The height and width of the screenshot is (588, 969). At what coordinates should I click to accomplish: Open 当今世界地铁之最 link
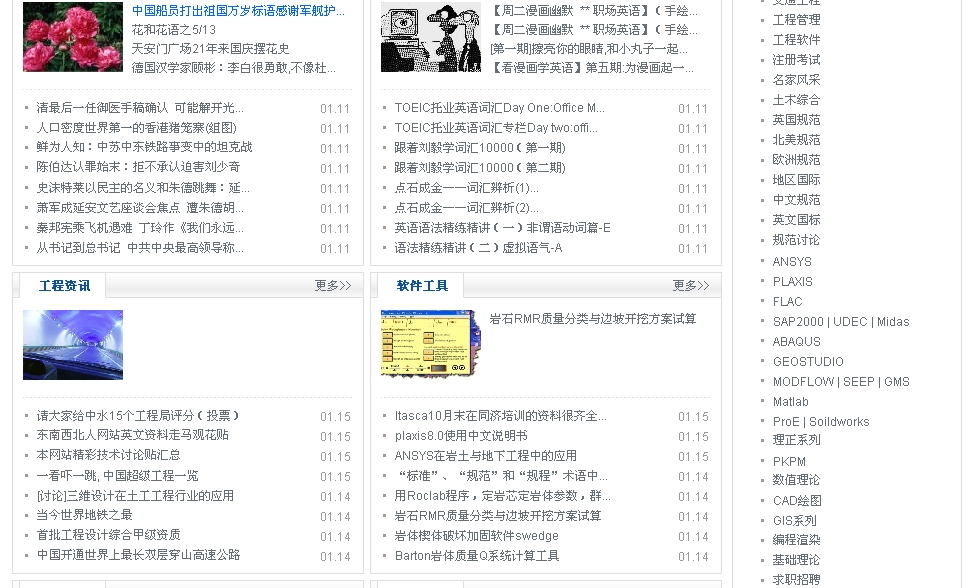tap(84, 515)
